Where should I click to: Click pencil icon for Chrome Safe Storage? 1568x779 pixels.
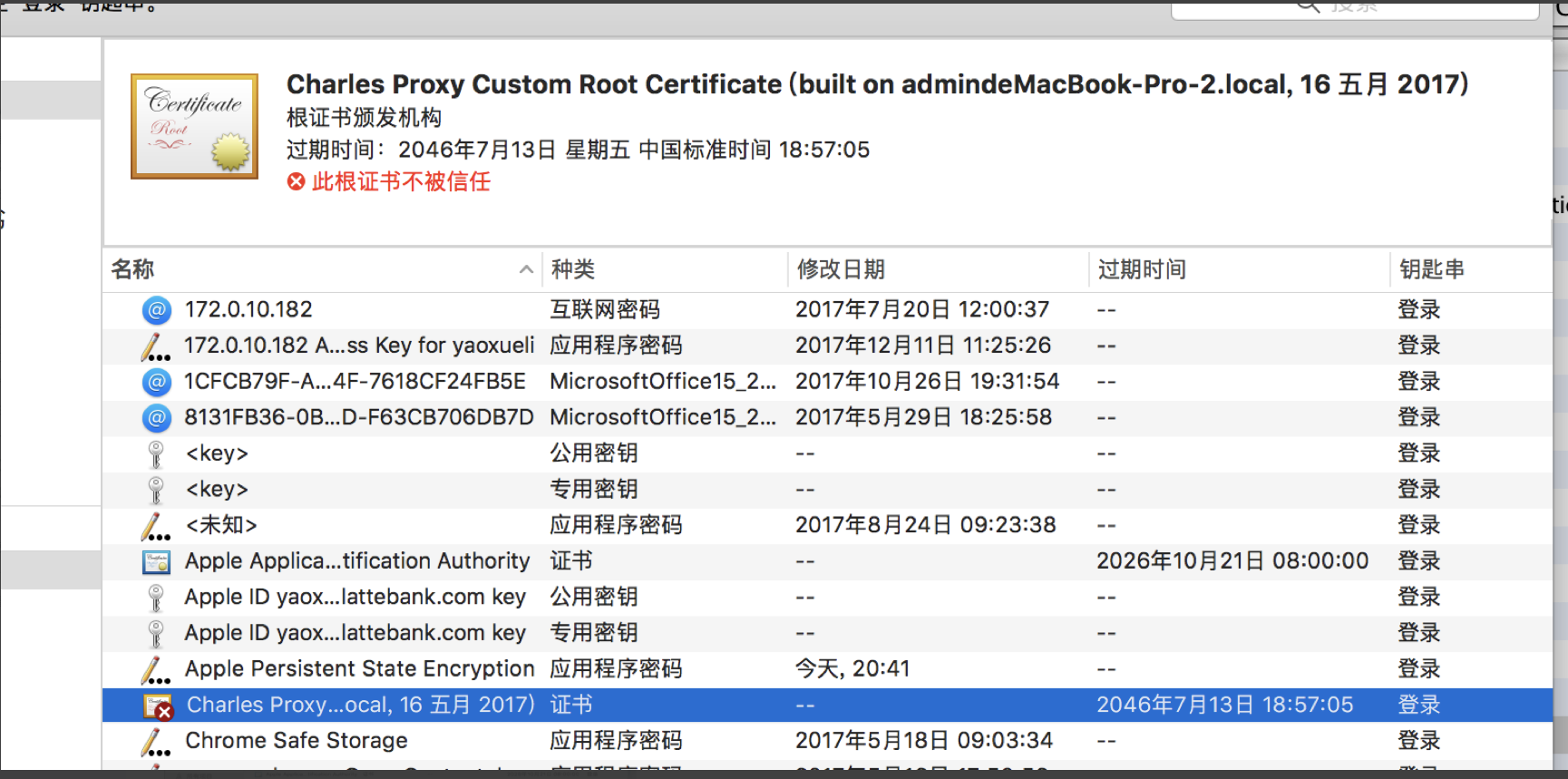(x=156, y=742)
